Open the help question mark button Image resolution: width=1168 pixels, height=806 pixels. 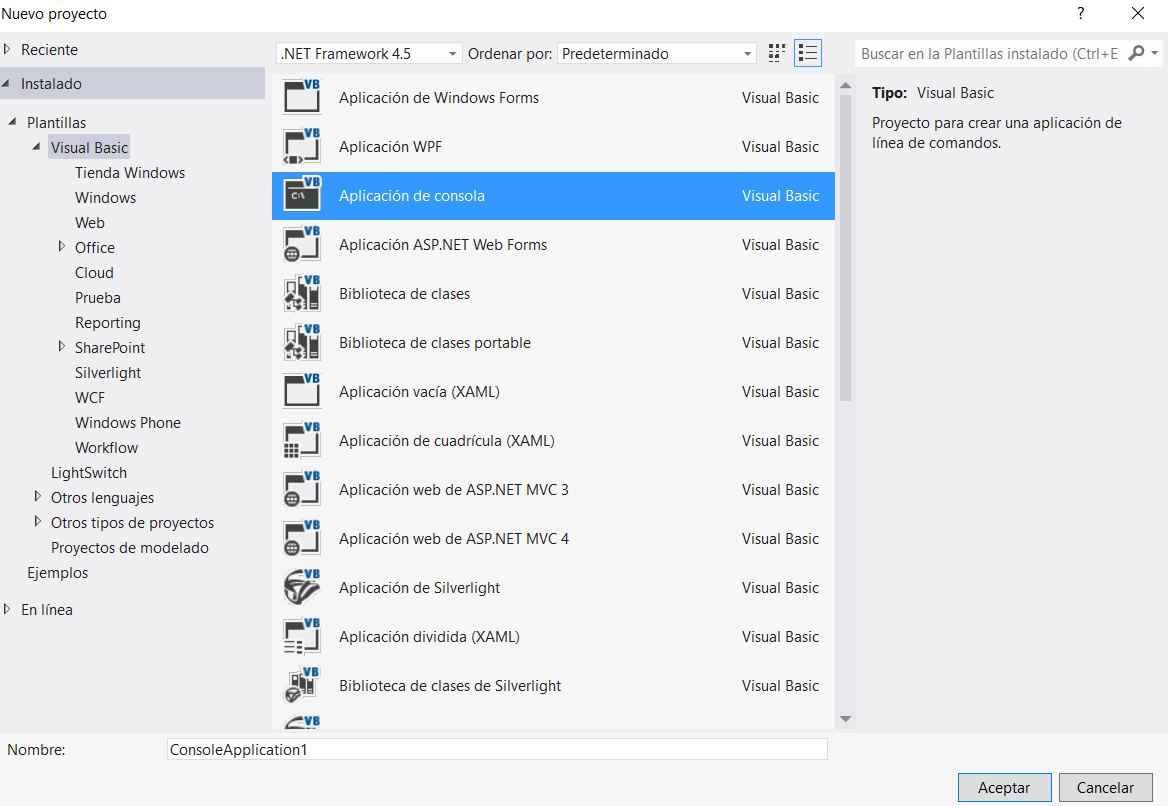1081,13
